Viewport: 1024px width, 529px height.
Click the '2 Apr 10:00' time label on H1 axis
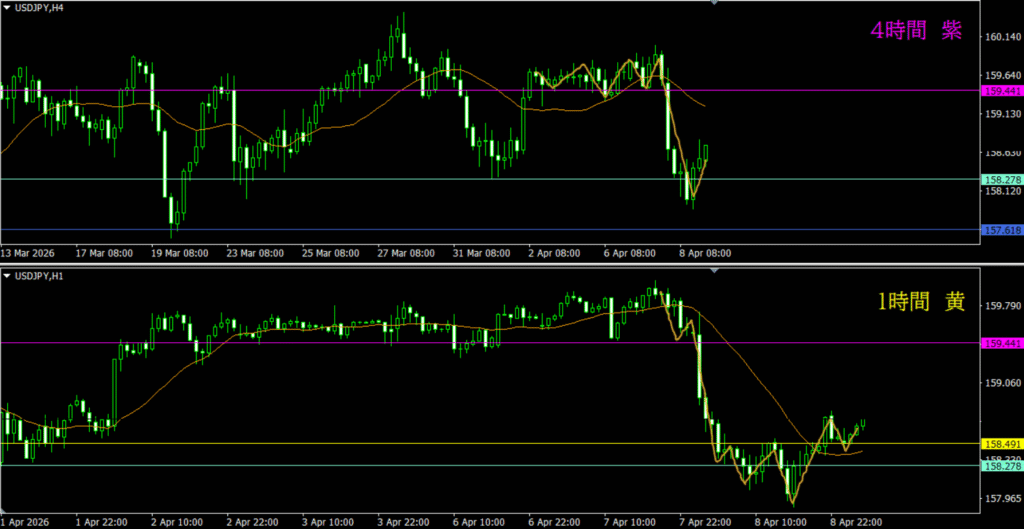tap(176, 522)
